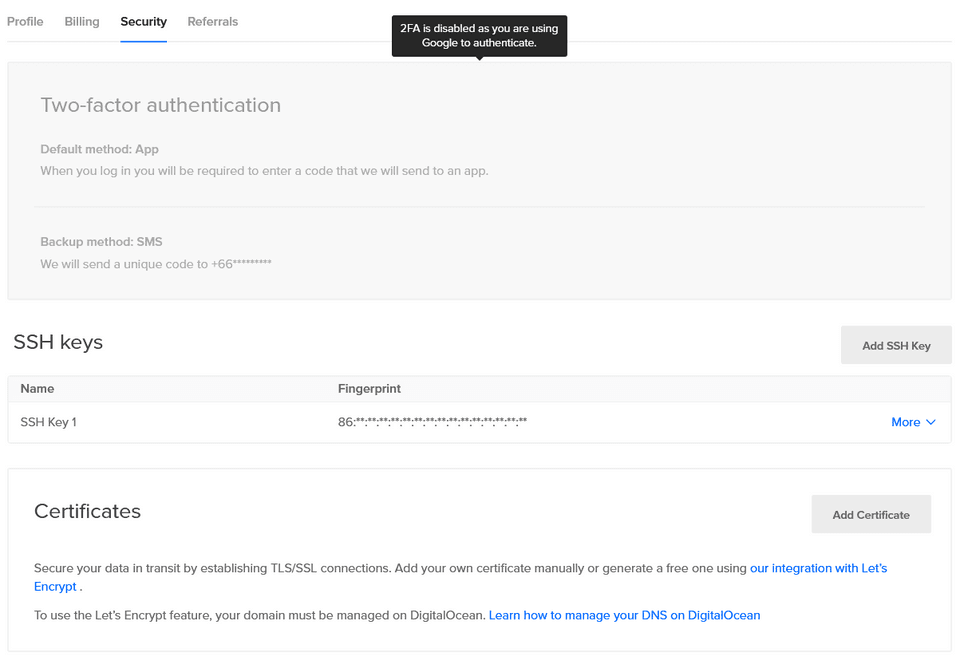This screenshot has width=960, height=665.
Task: Expand the More menu for SSH Key 1
Action: 912,422
